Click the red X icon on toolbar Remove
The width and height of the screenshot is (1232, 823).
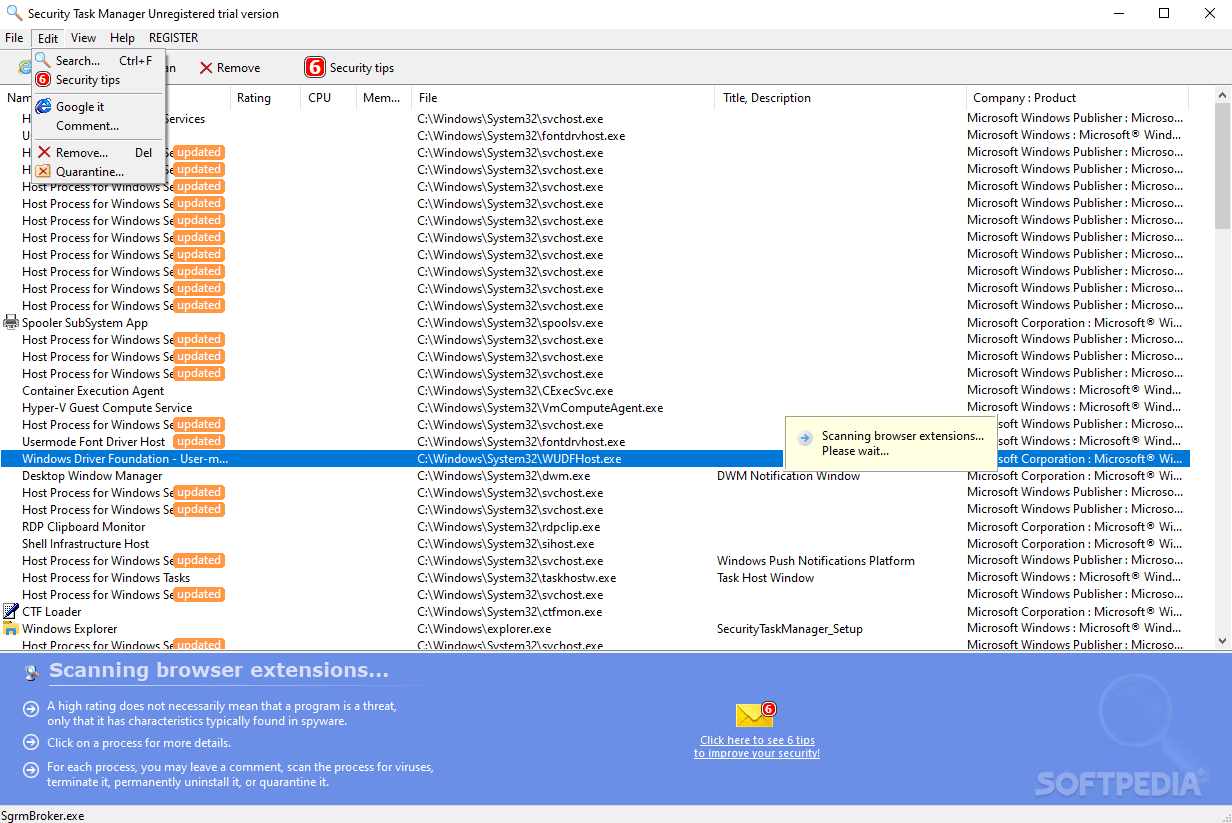coord(206,68)
